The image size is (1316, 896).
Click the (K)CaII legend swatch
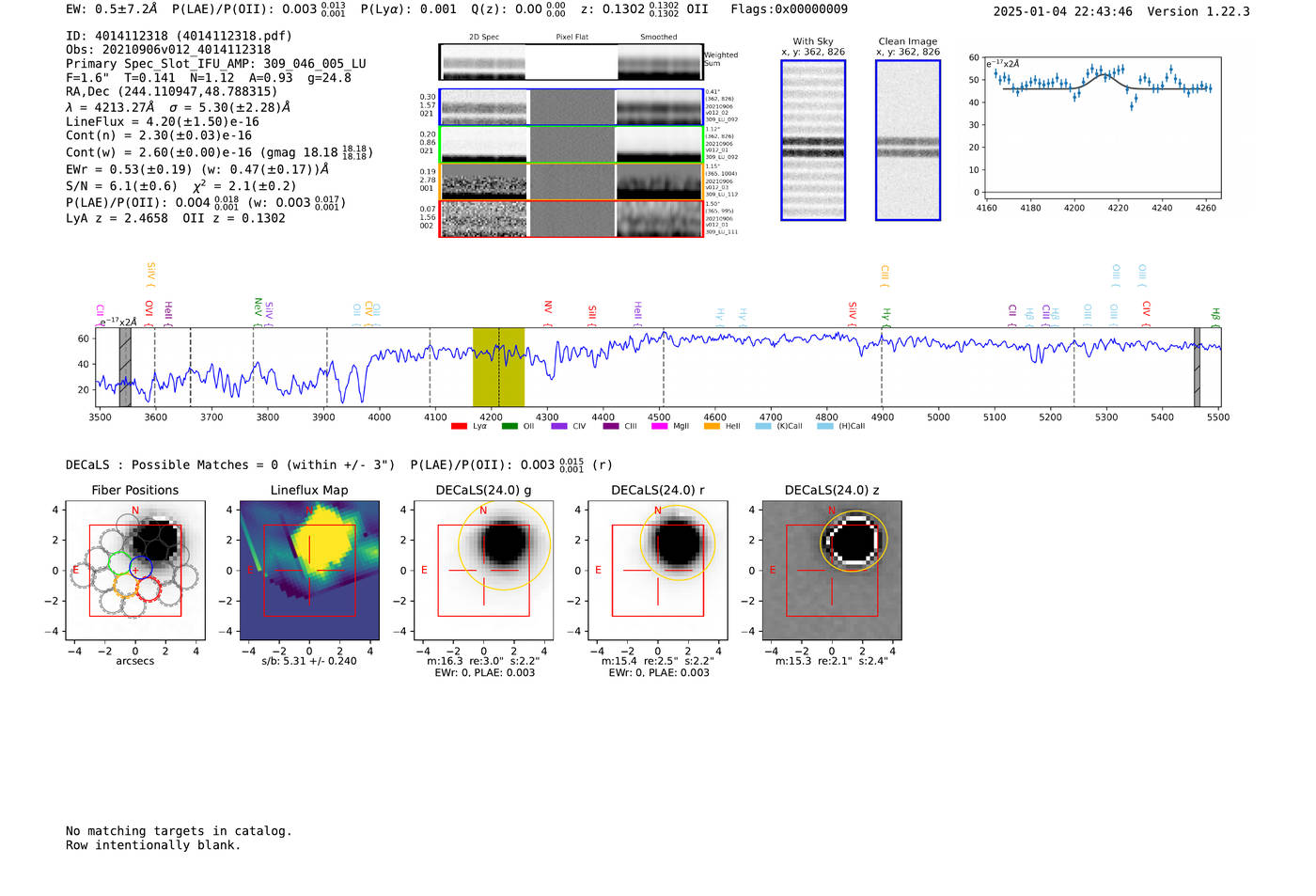(x=763, y=427)
